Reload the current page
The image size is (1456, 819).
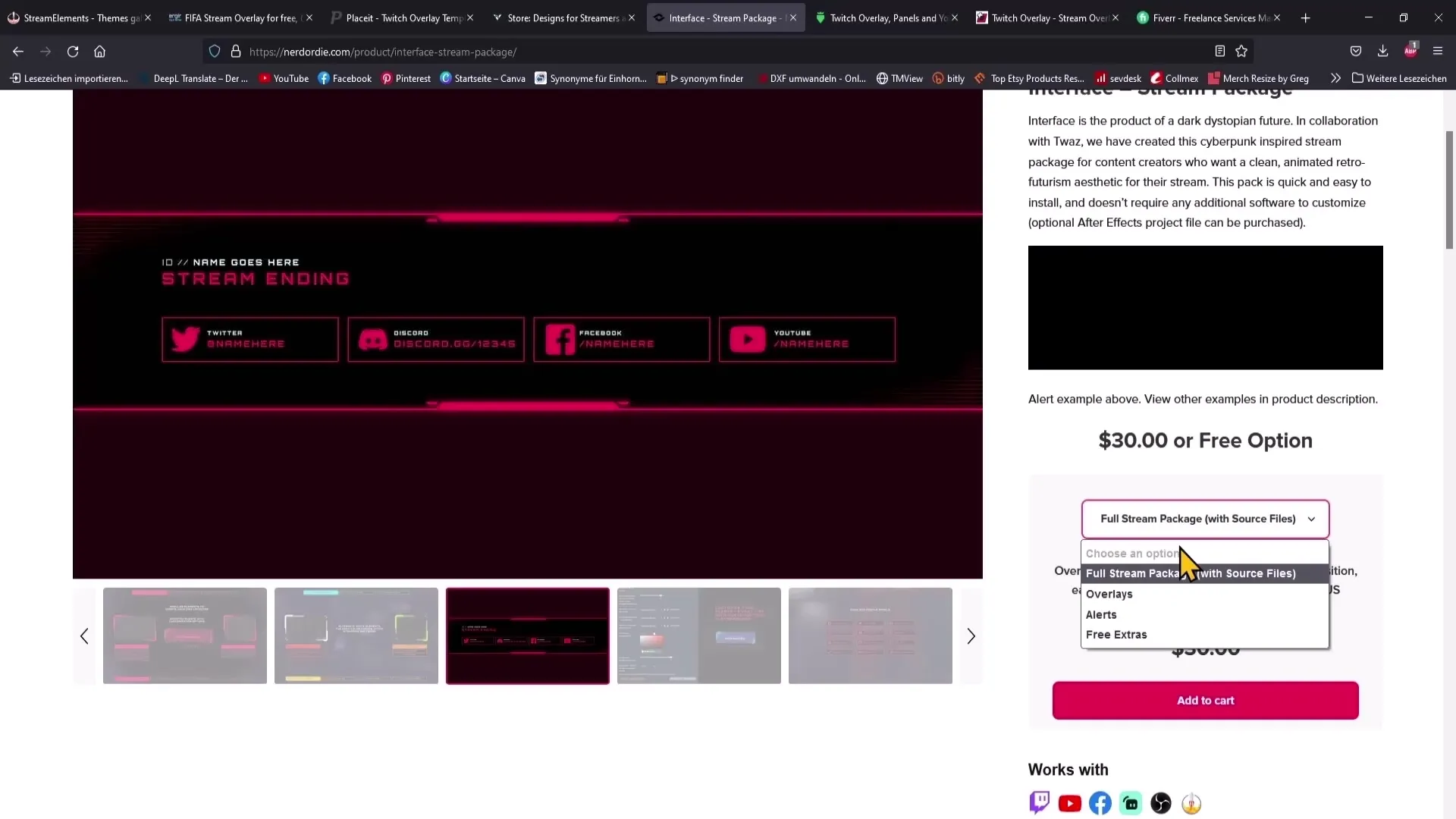pos(73,52)
